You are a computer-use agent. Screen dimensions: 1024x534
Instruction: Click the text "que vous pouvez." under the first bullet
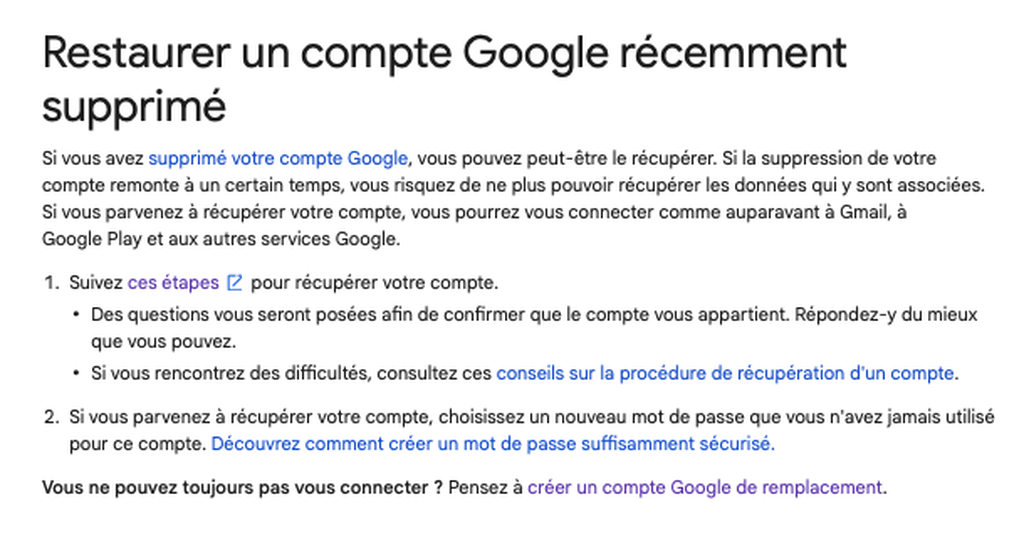click(x=163, y=341)
